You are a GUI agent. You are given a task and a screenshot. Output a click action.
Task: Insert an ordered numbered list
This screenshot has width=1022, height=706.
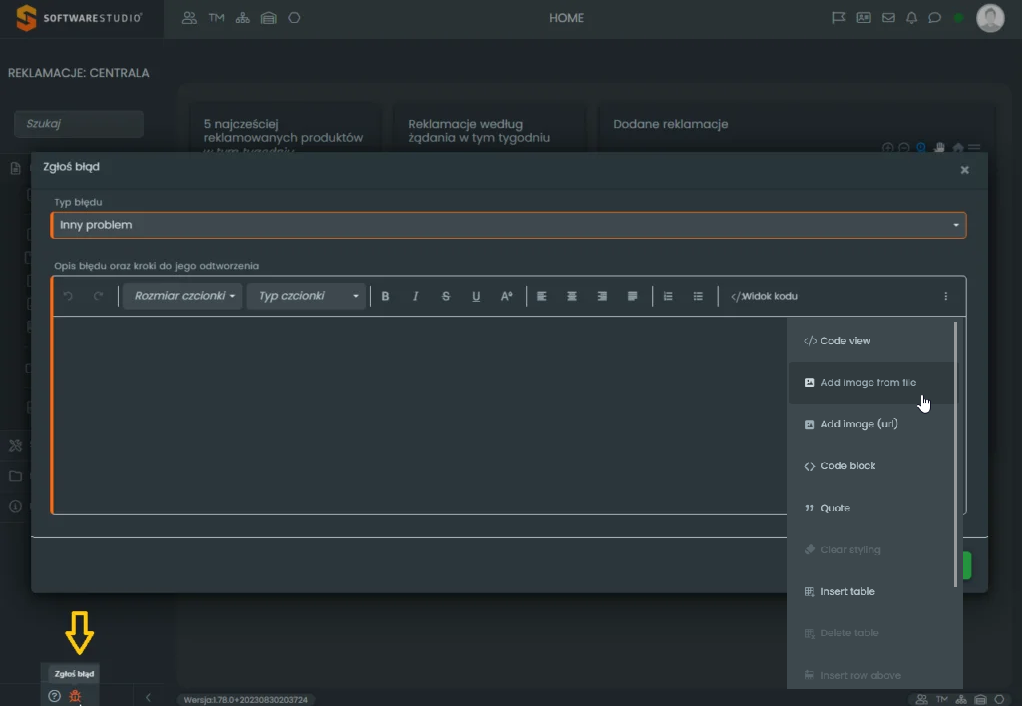click(x=668, y=296)
